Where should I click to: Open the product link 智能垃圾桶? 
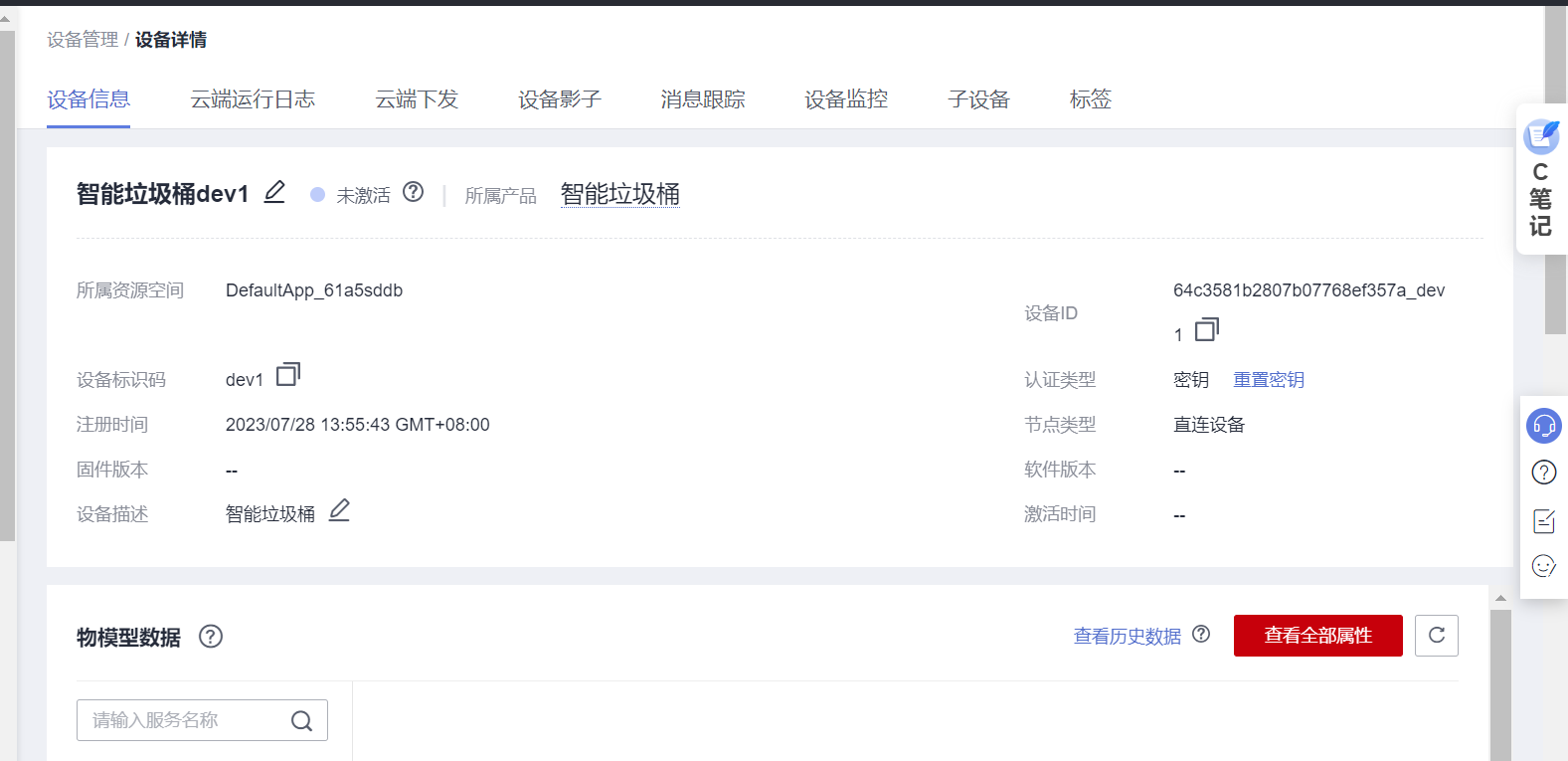point(620,194)
